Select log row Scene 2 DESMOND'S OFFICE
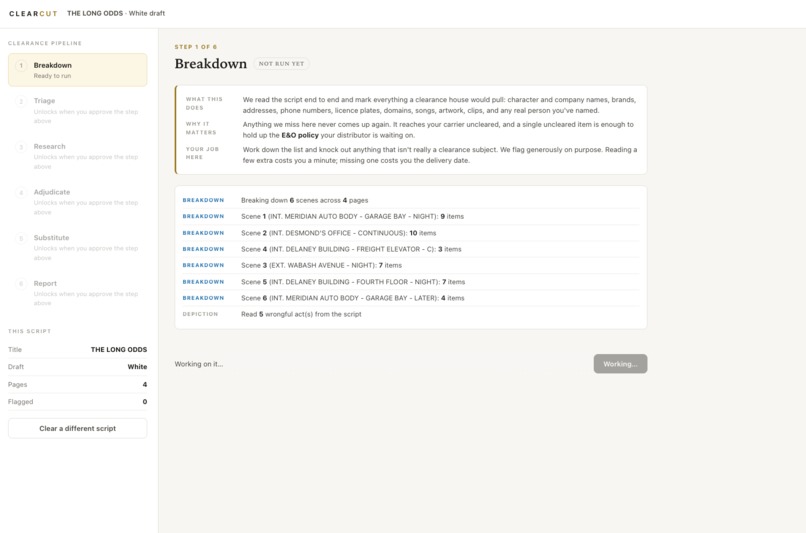806x533 pixels. click(411, 233)
